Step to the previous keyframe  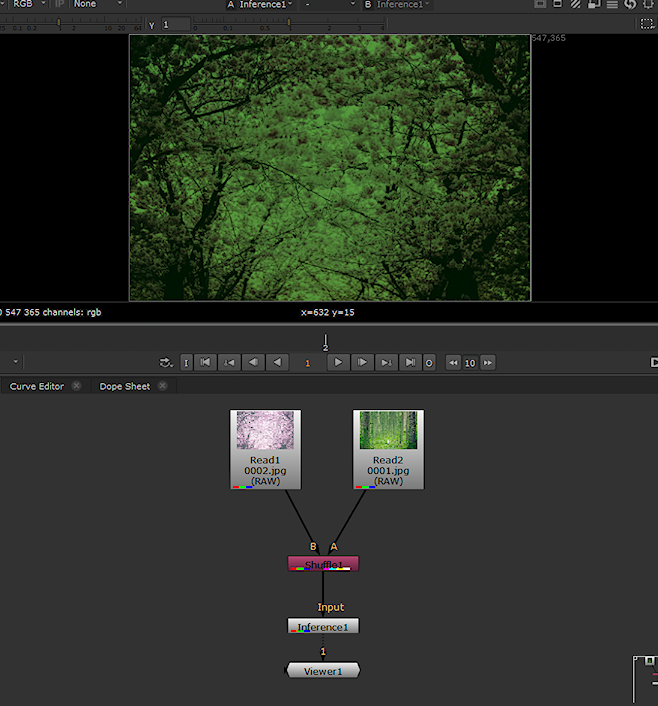[x=230, y=362]
